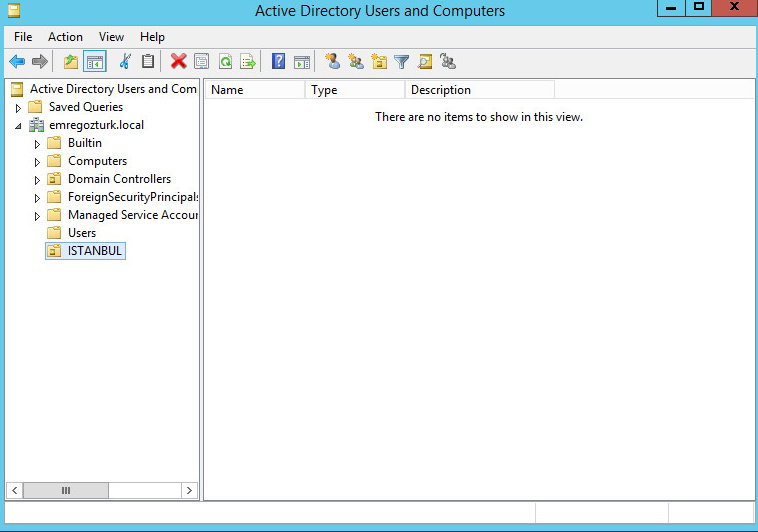Click the red Delete icon
758x532 pixels.
click(178, 62)
